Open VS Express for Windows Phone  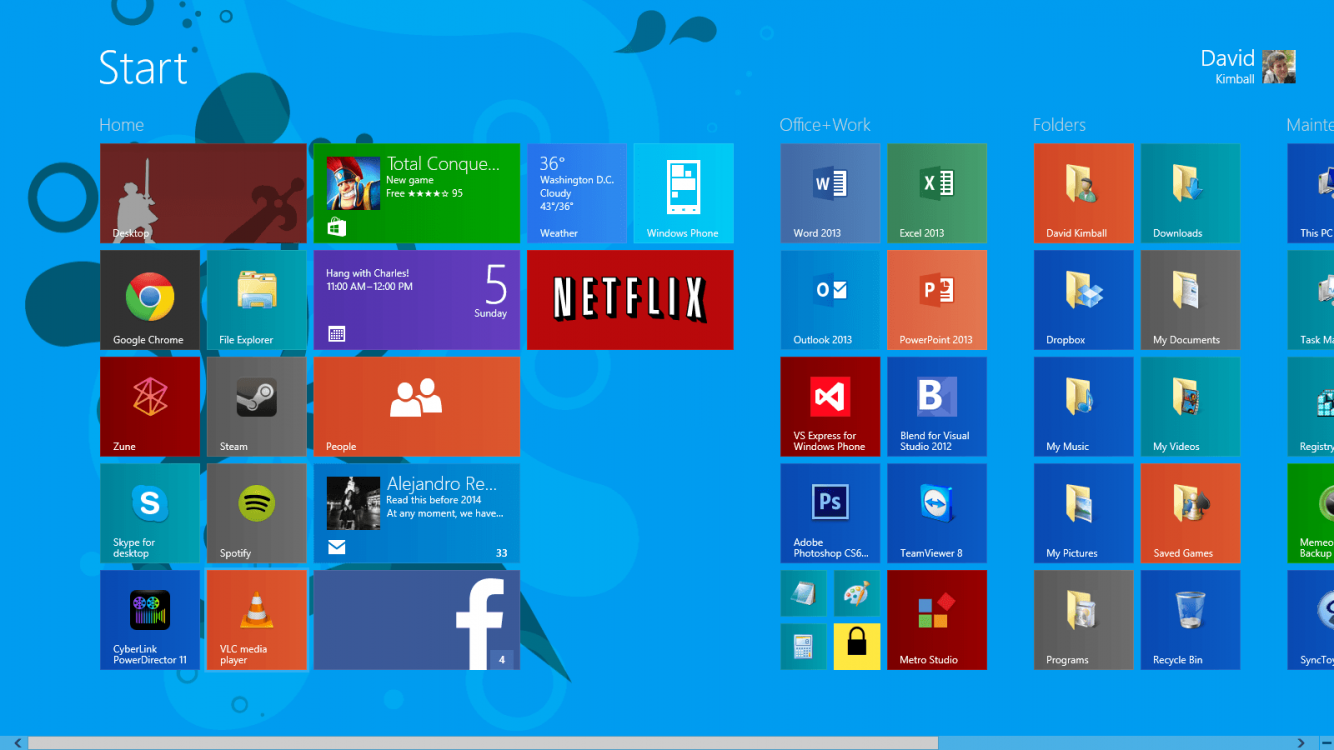(831, 407)
